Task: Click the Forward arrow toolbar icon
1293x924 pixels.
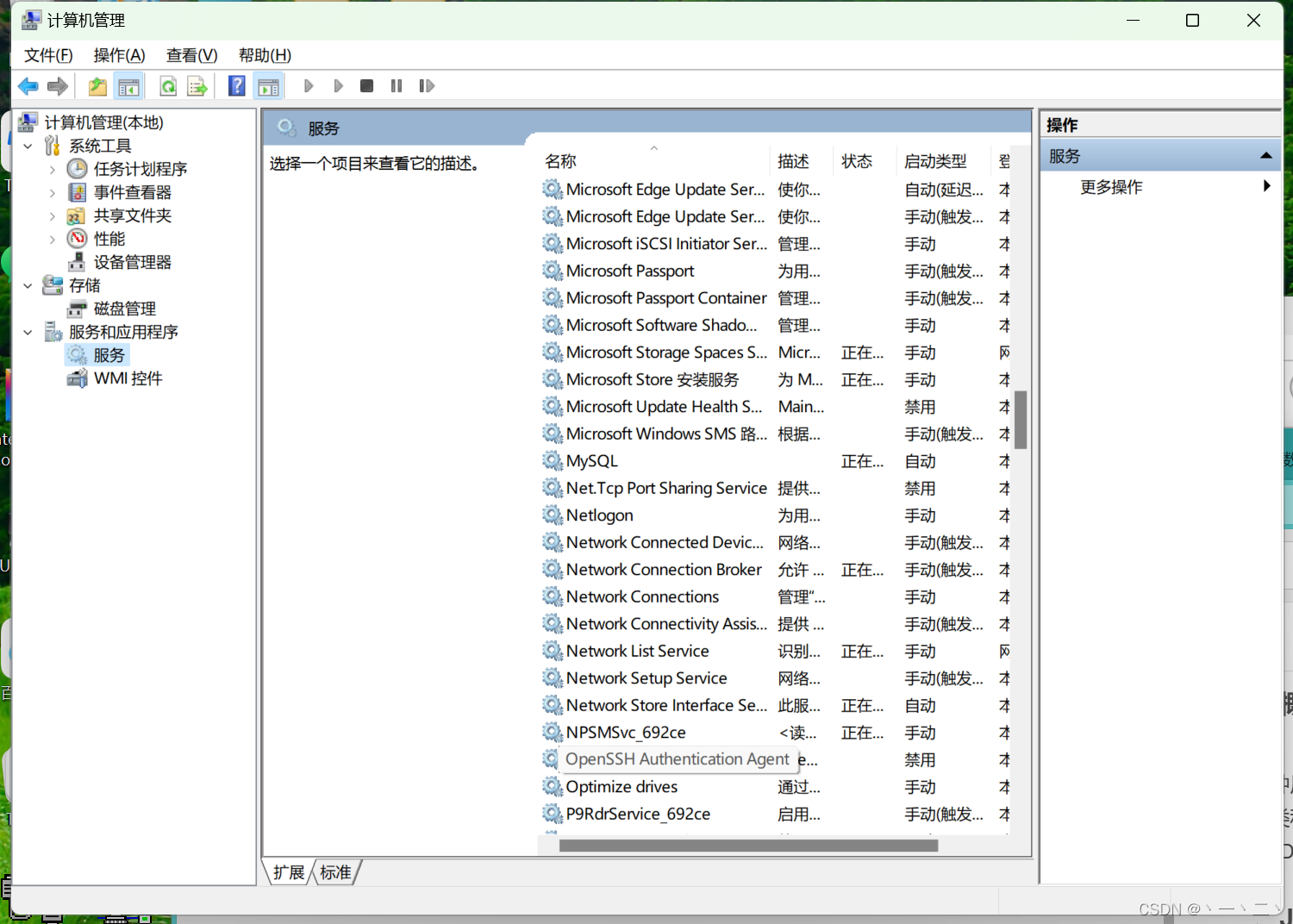Action: pos(58,86)
